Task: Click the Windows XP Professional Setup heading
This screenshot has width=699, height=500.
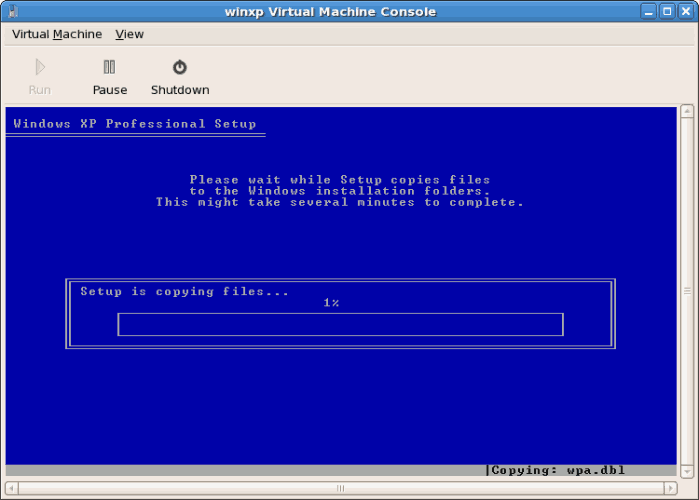Action: [x=135, y=124]
